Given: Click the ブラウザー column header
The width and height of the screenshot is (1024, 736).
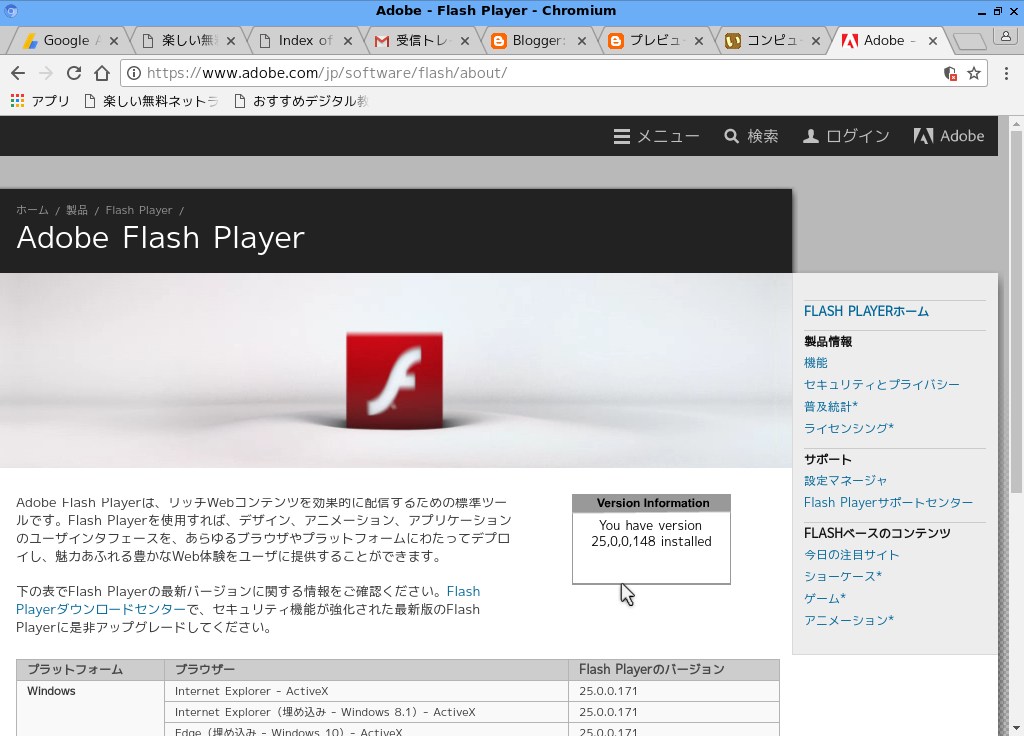Looking at the screenshot, I should tap(366, 669).
